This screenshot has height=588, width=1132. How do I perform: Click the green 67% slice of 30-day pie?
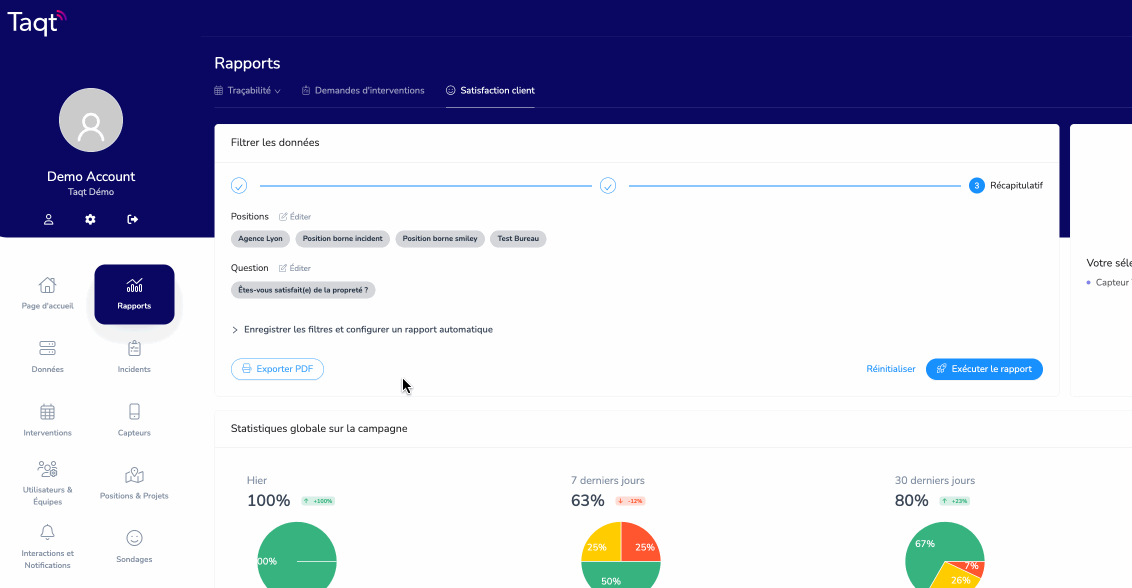tap(928, 553)
